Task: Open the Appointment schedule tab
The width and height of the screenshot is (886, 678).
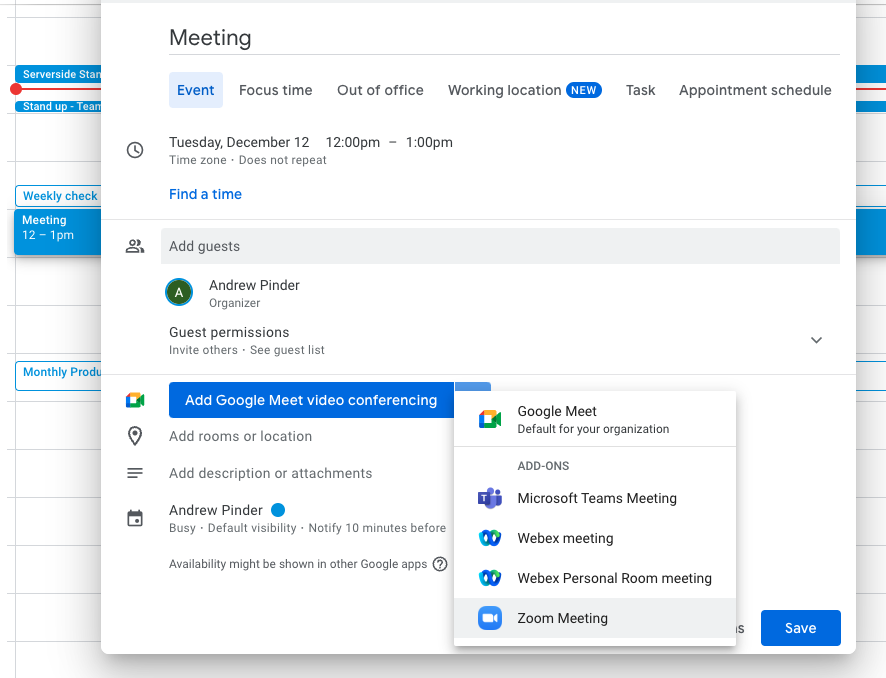Action: [x=755, y=90]
